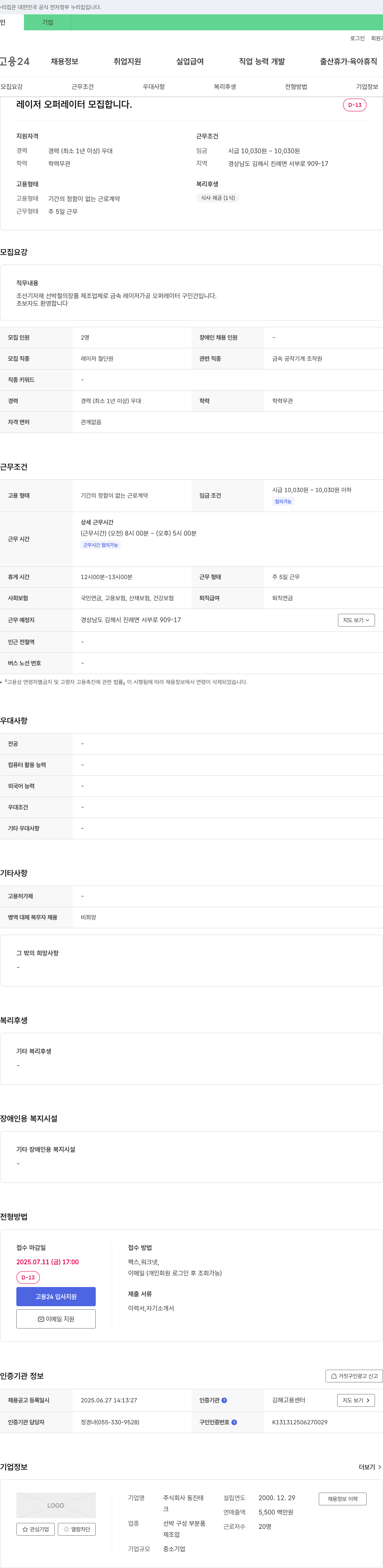383x1568 pixels.
Task: Click the company name 주식회사 동진테크
Action: (x=184, y=1503)
